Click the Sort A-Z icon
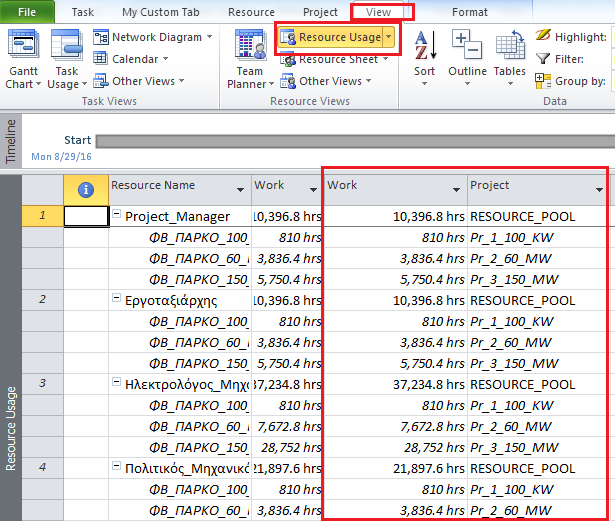 click(x=425, y=46)
